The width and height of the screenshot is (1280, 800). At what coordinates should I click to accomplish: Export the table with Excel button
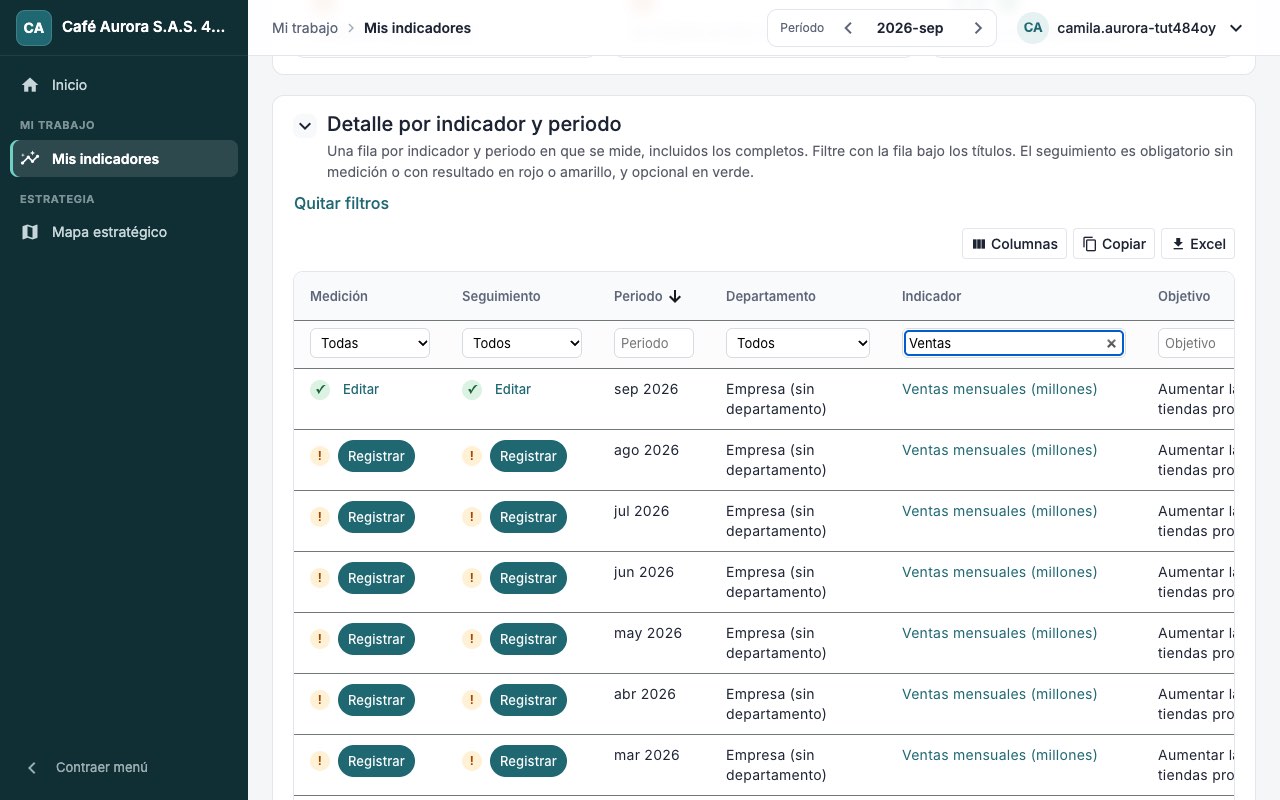(x=1198, y=244)
